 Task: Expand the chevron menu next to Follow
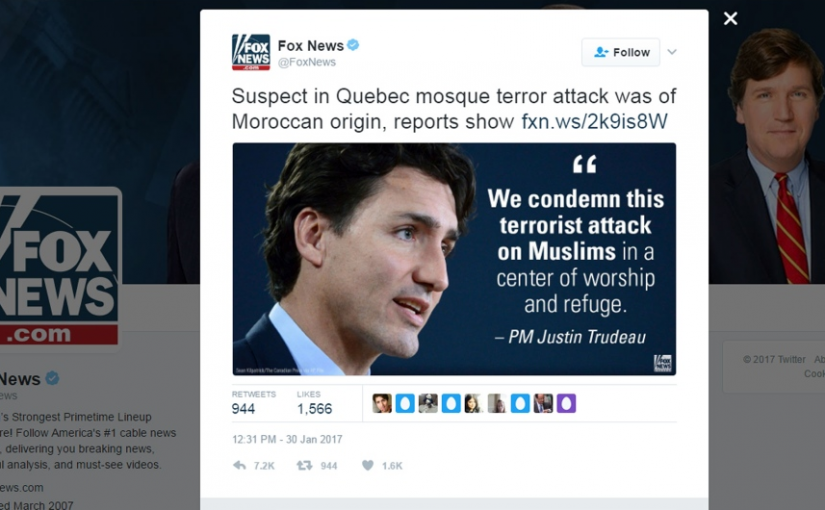click(672, 52)
